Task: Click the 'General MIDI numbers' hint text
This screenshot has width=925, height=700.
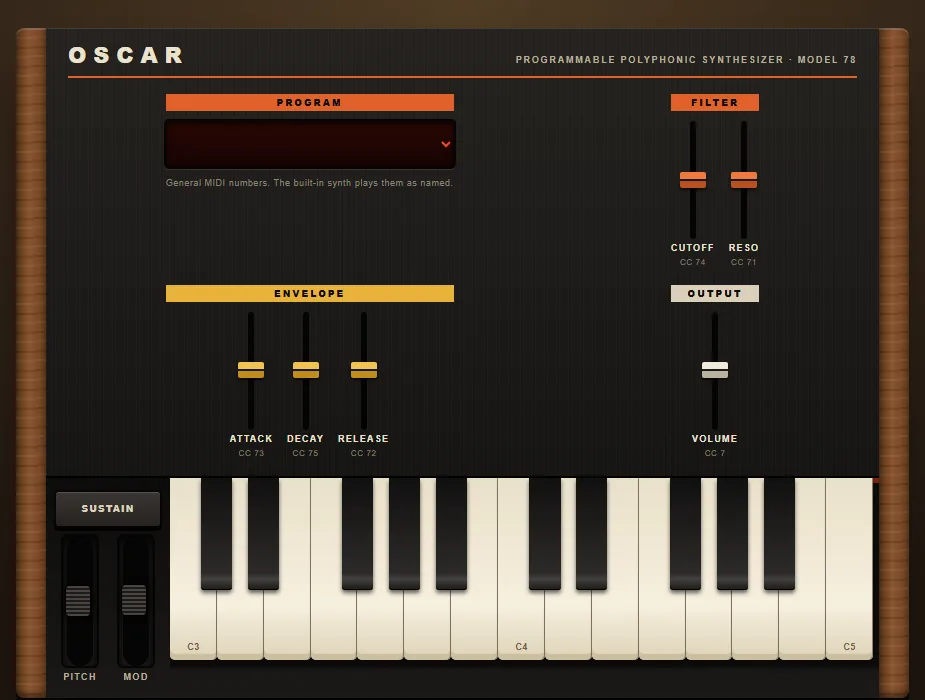Action: [x=309, y=183]
